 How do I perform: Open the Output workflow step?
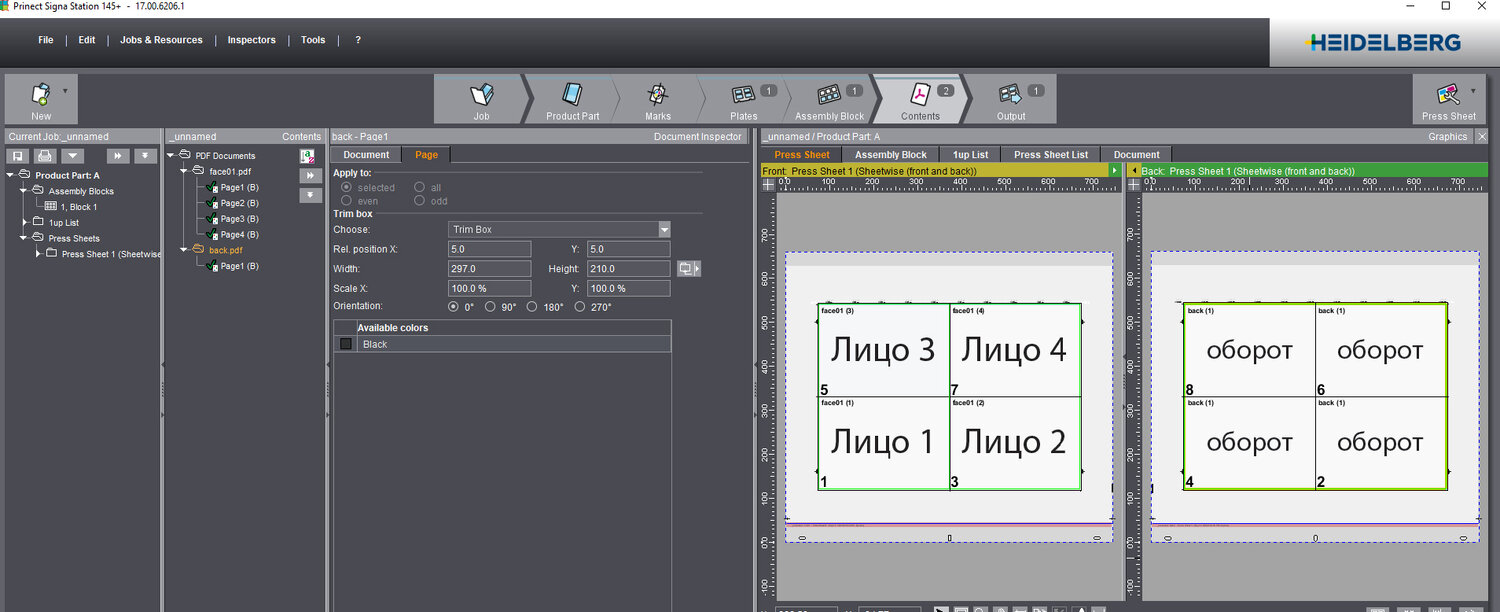pos(1011,99)
